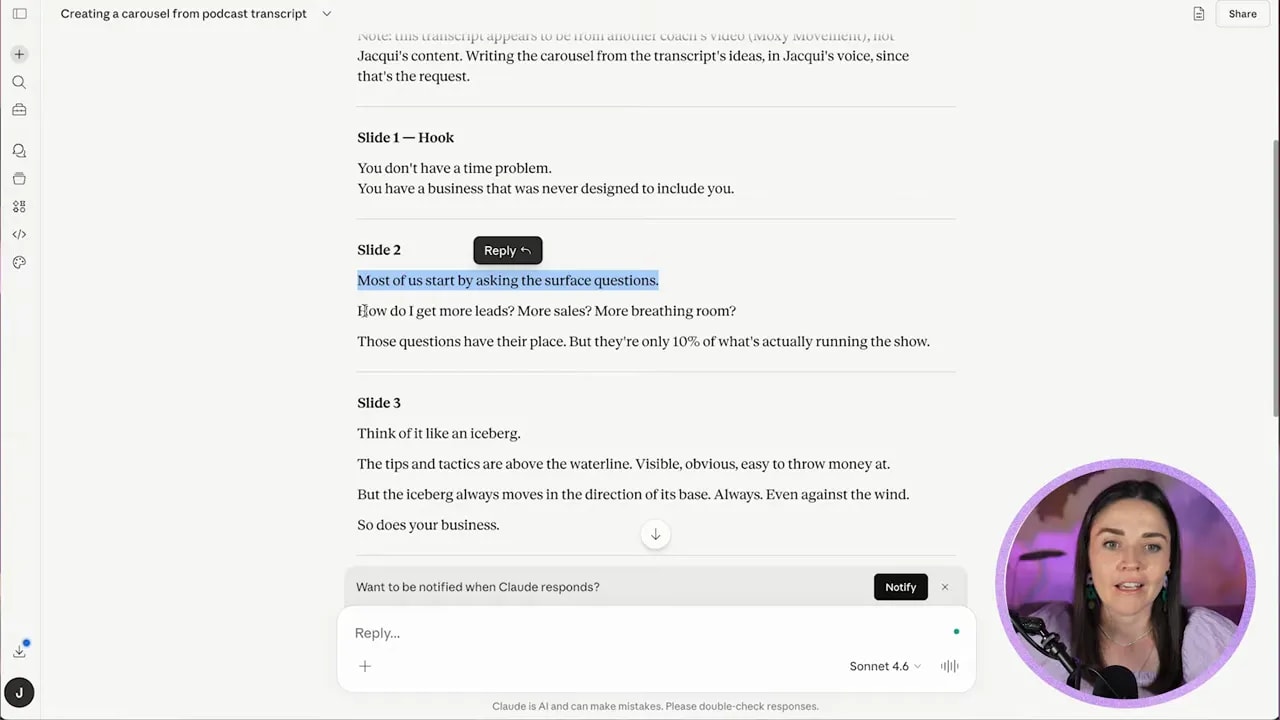Open the stacked box icon in sidebar
Viewport: 1280px width, 720px height.
tap(19, 178)
